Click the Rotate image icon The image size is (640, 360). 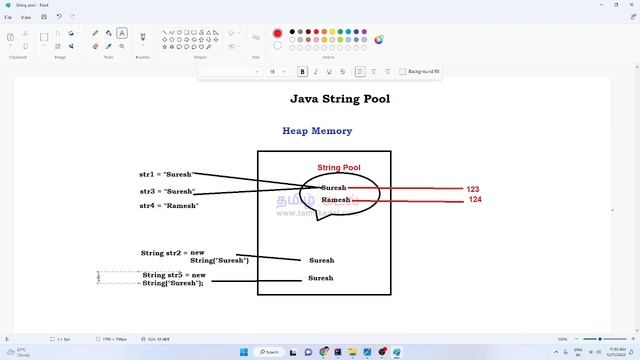[x=71, y=33]
